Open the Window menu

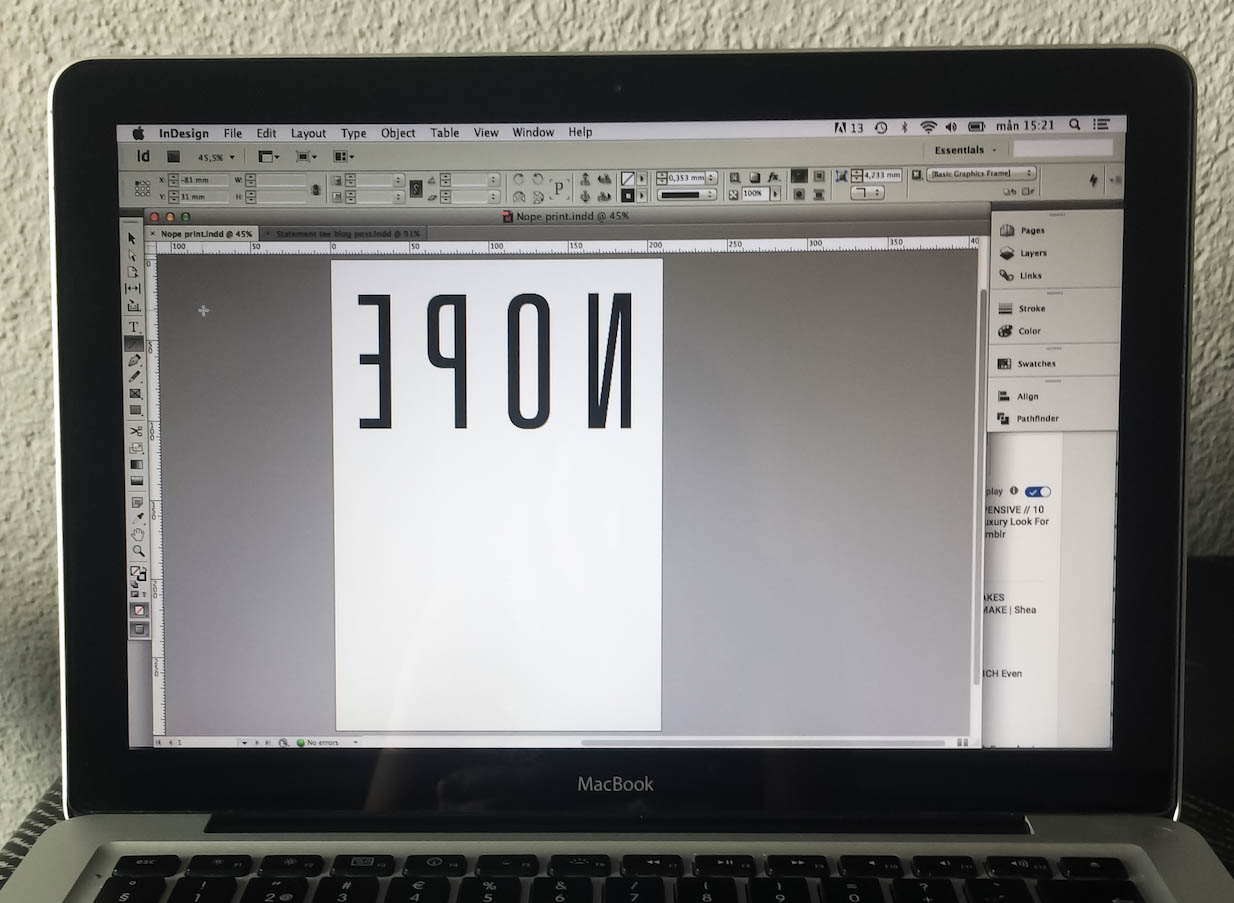pos(533,133)
